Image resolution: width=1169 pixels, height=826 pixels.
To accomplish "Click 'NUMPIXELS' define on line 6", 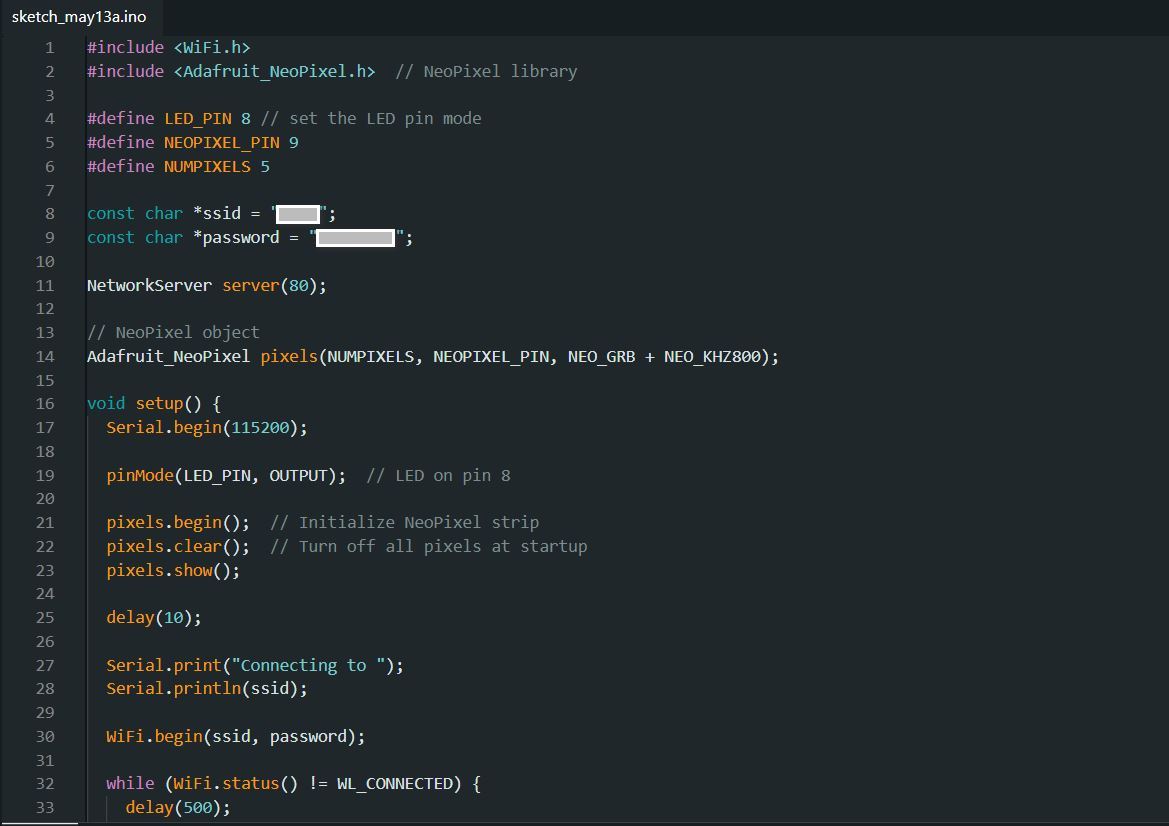I will pyautogui.click(x=207, y=166).
